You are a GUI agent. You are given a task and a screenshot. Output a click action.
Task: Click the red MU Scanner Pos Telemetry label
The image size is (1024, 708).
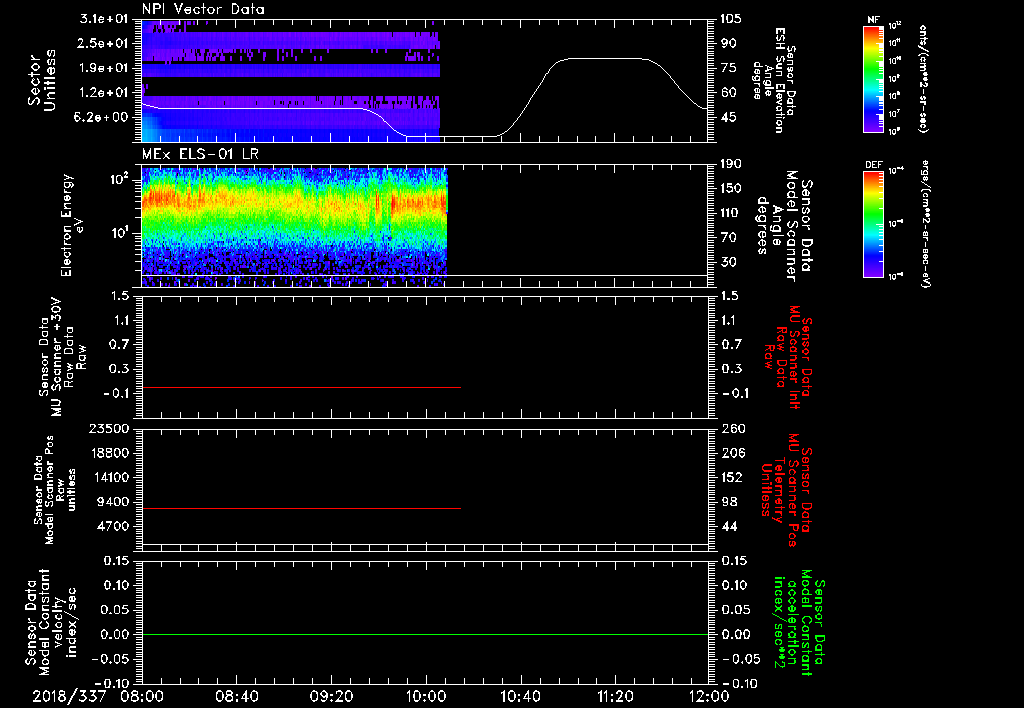786,490
